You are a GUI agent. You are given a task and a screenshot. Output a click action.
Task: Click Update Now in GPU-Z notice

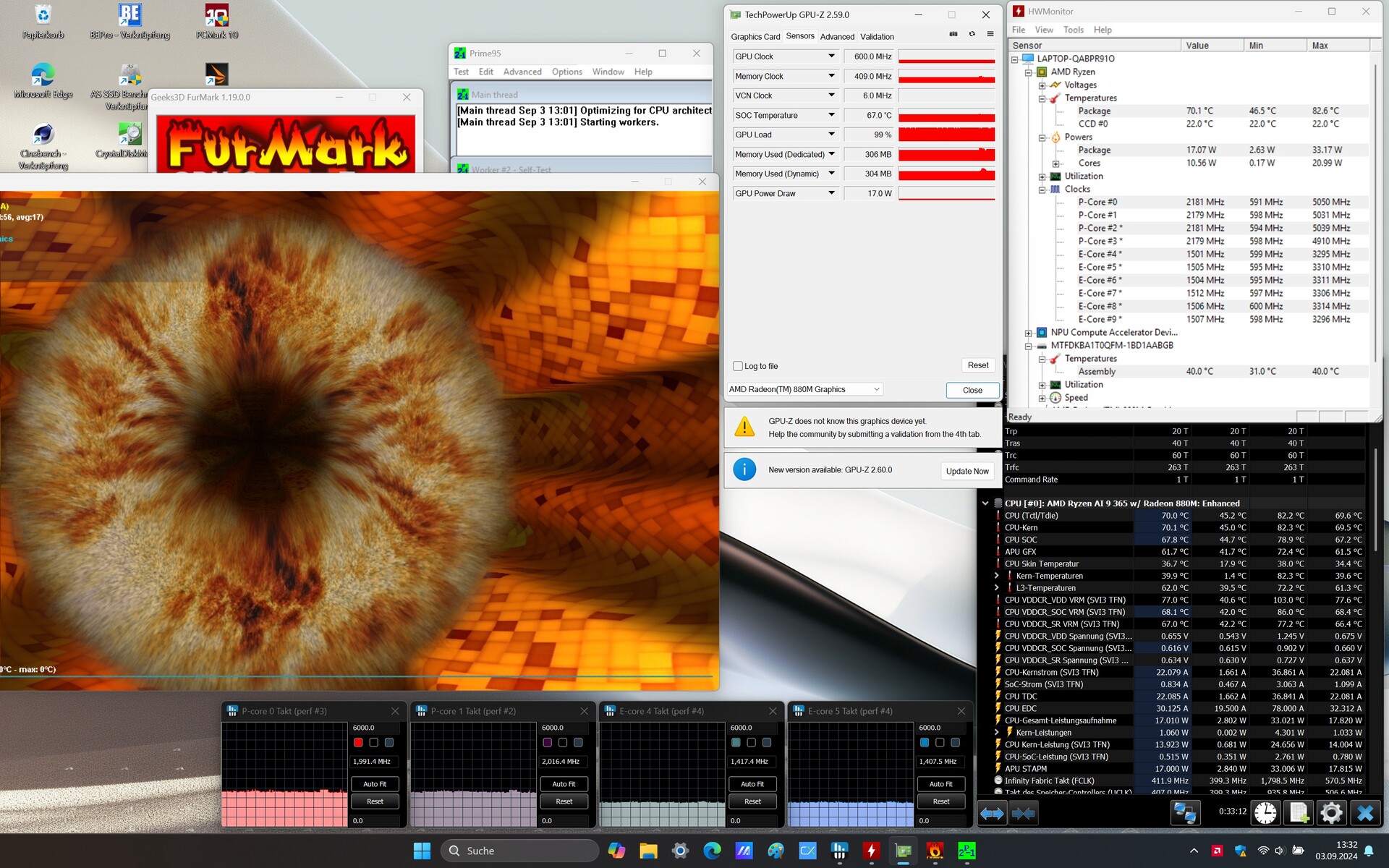tap(967, 471)
